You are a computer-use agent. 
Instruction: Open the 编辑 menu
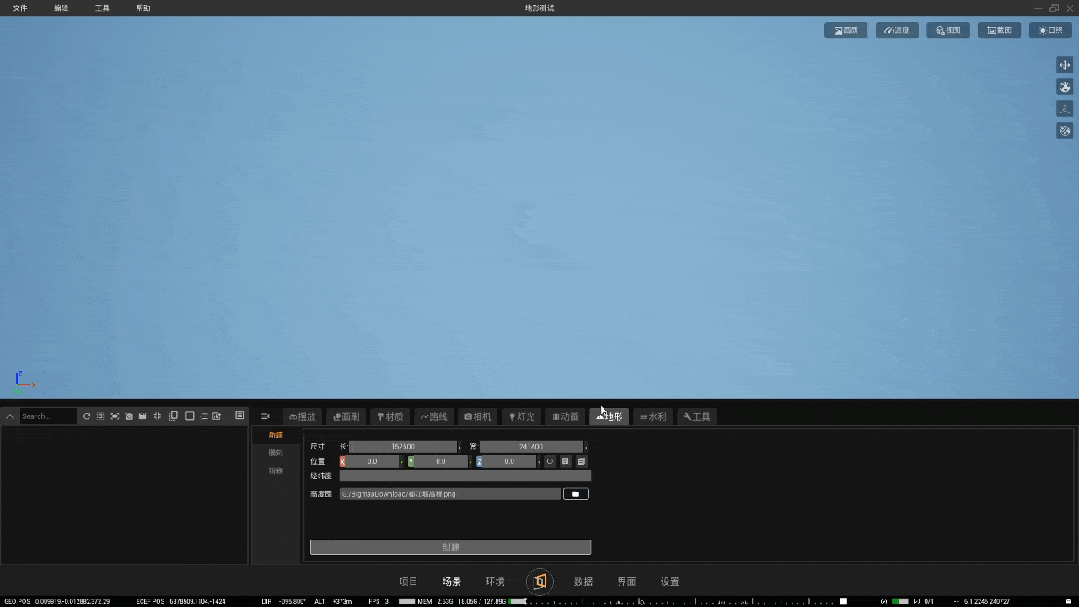61,8
